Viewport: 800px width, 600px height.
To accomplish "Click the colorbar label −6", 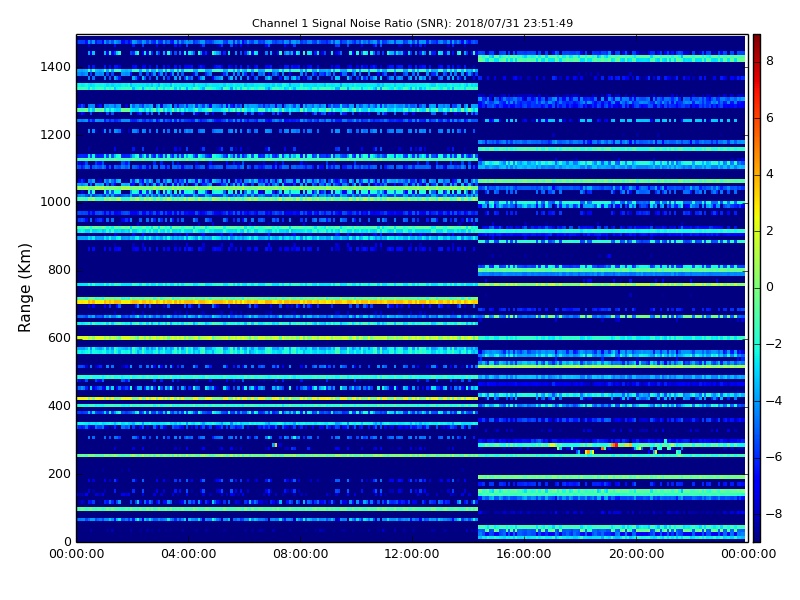I will pyautogui.click(x=774, y=457).
